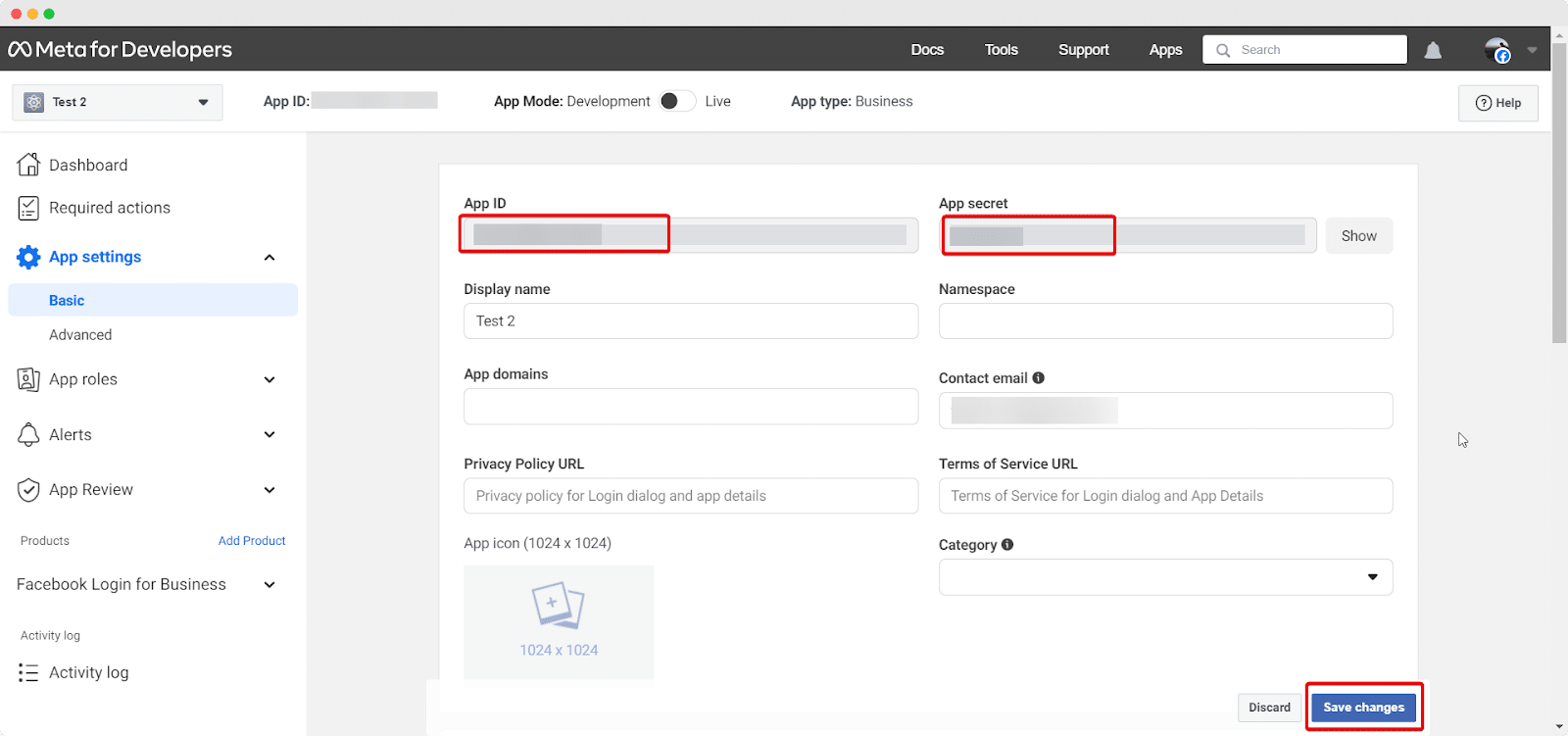Click the App roles badge icon

pos(28,379)
